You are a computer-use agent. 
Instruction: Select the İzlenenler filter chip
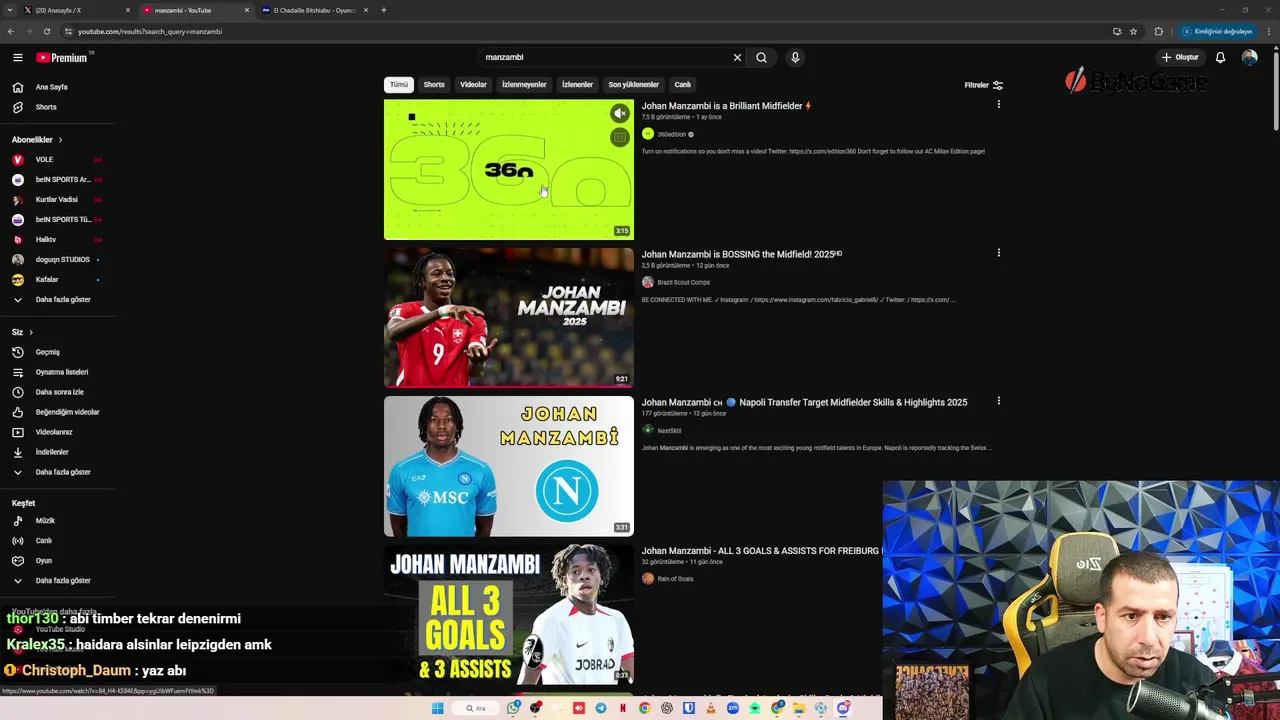(x=577, y=85)
